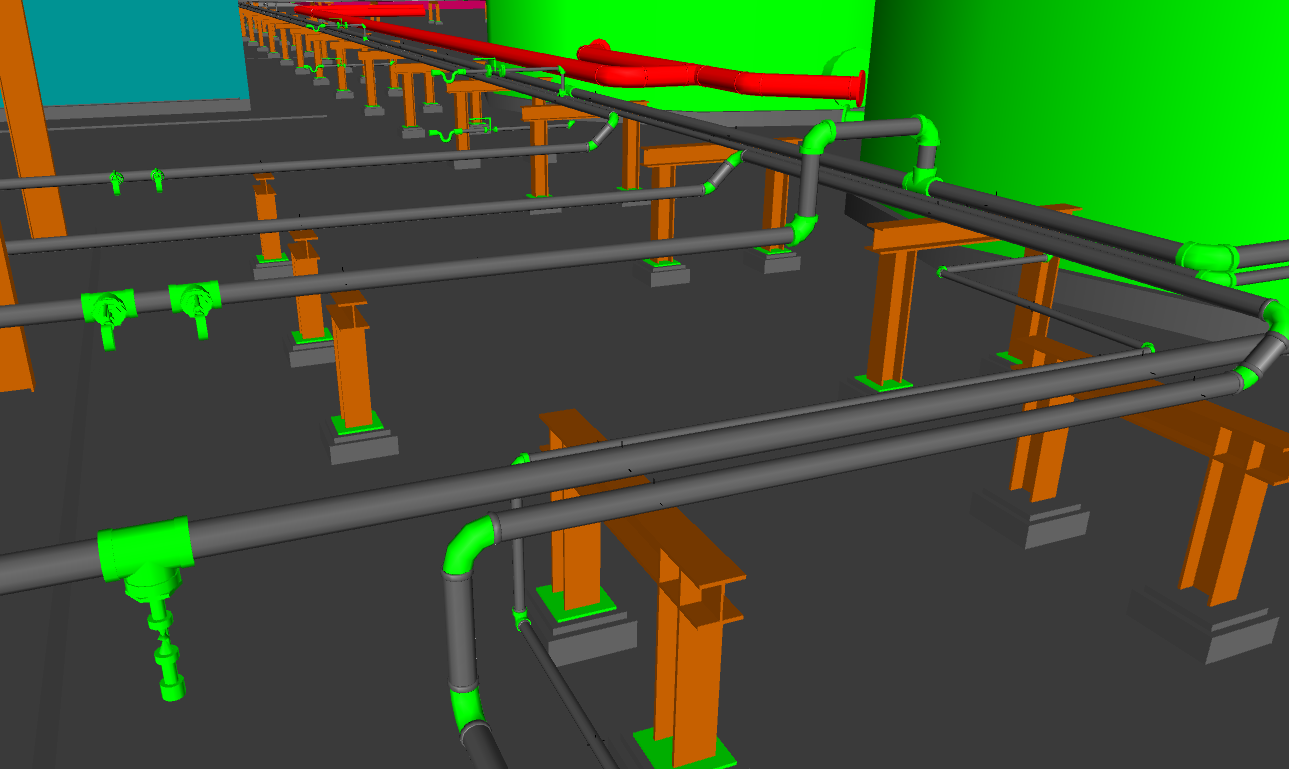The height and width of the screenshot is (769, 1289).
Task: Select the big green tank at the right edge
Action: tap(1080, 140)
